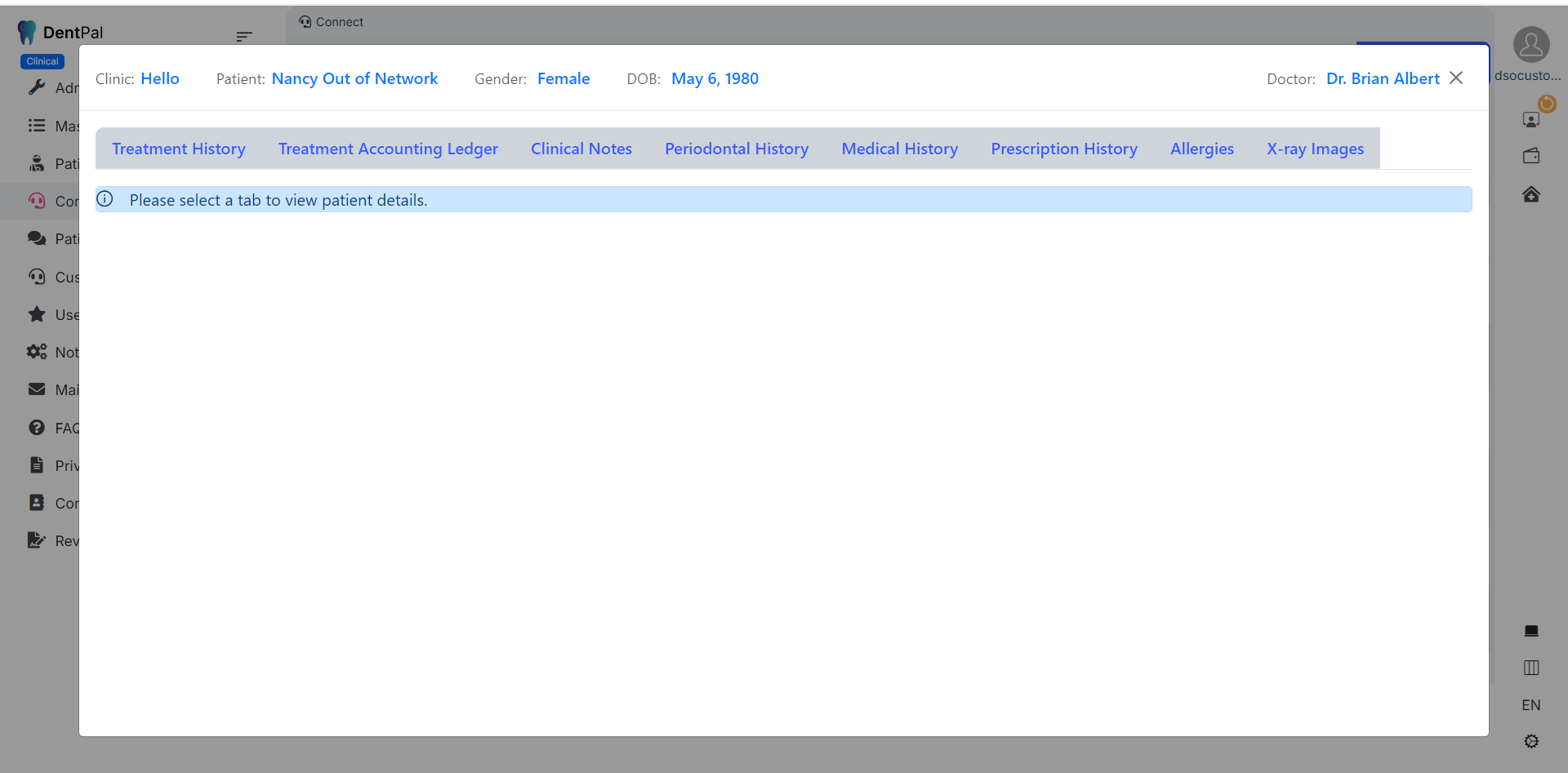Viewport: 1568px width, 773px height.
Task: Click the orange refresh badge icon
Action: (x=1547, y=104)
